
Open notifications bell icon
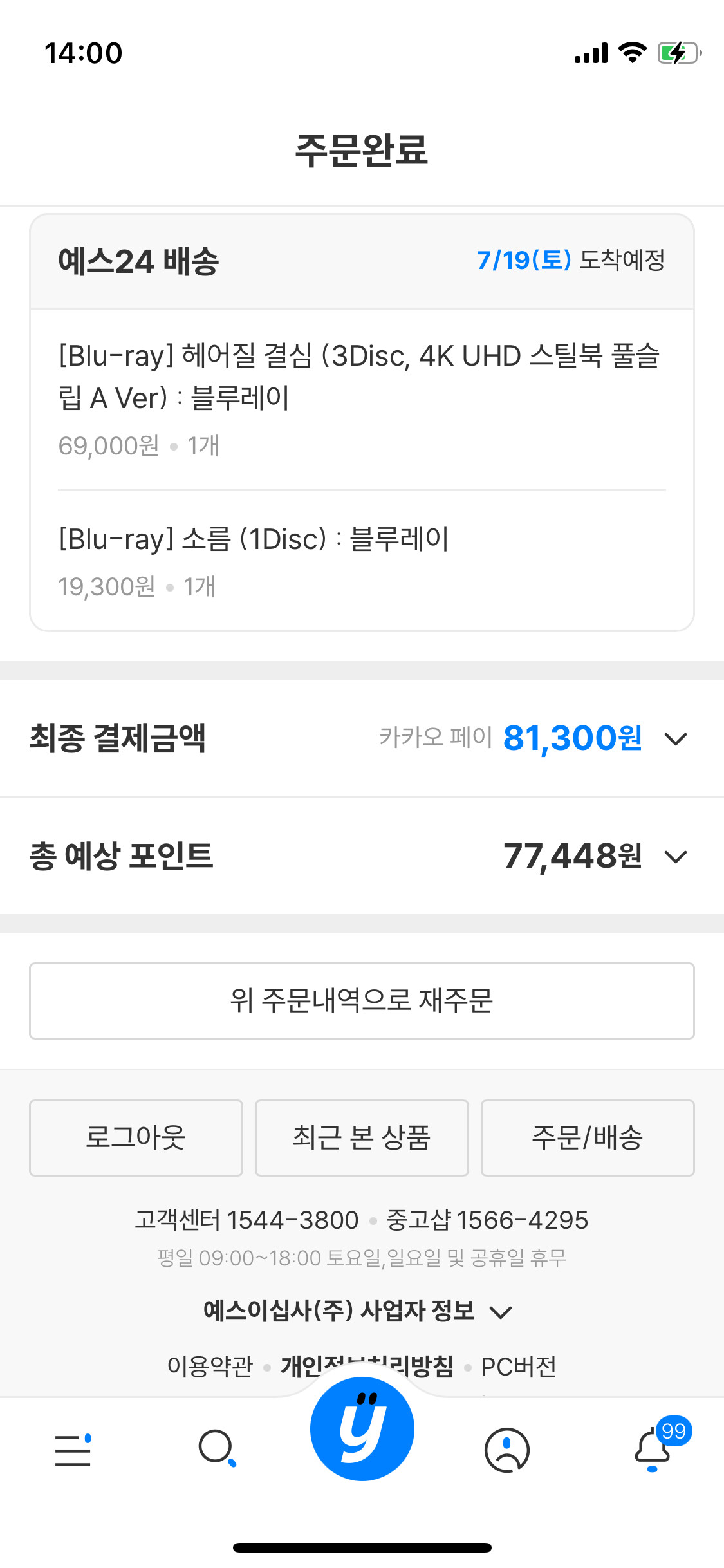(x=651, y=1451)
